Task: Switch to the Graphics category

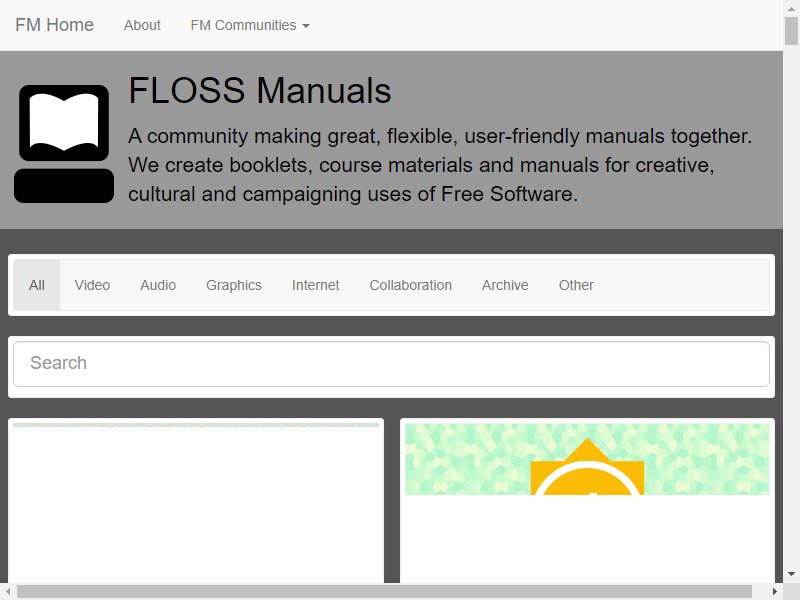Action: point(234,285)
